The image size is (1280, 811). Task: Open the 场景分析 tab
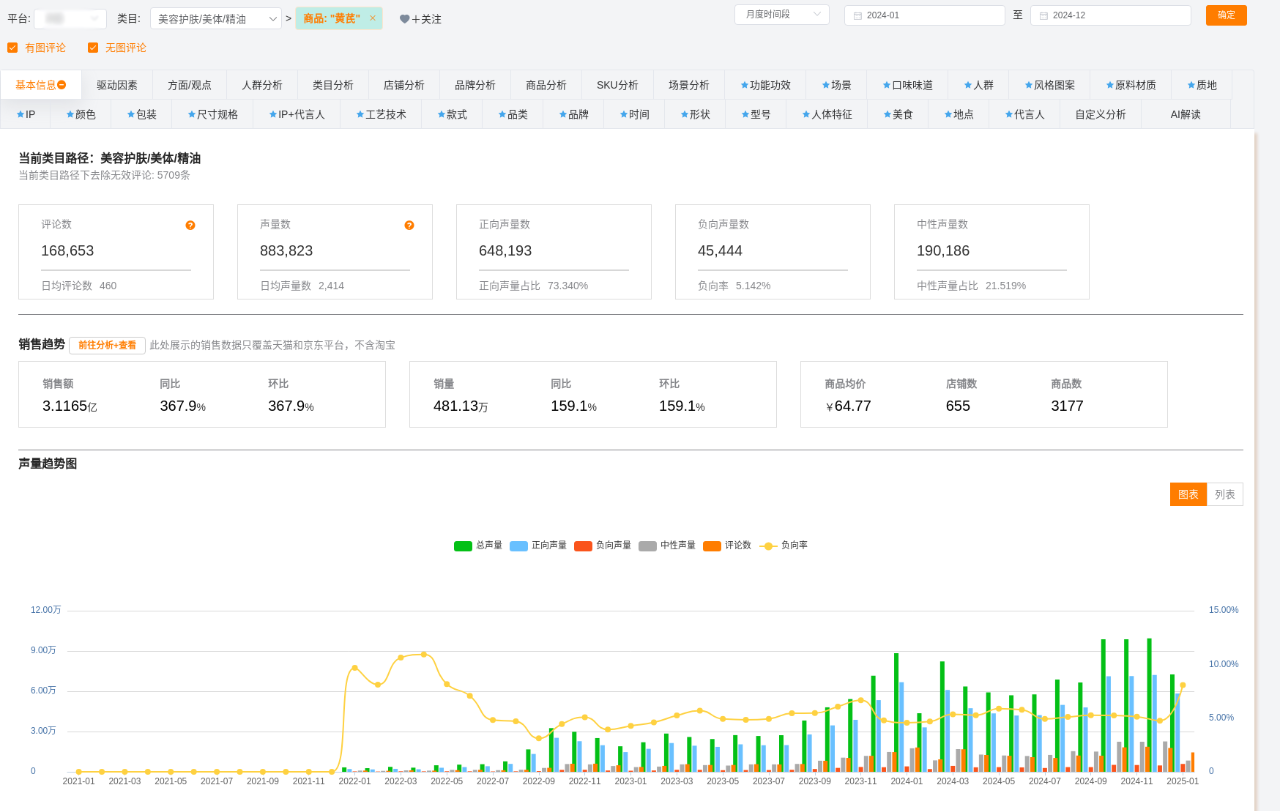click(x=689, y=85)
